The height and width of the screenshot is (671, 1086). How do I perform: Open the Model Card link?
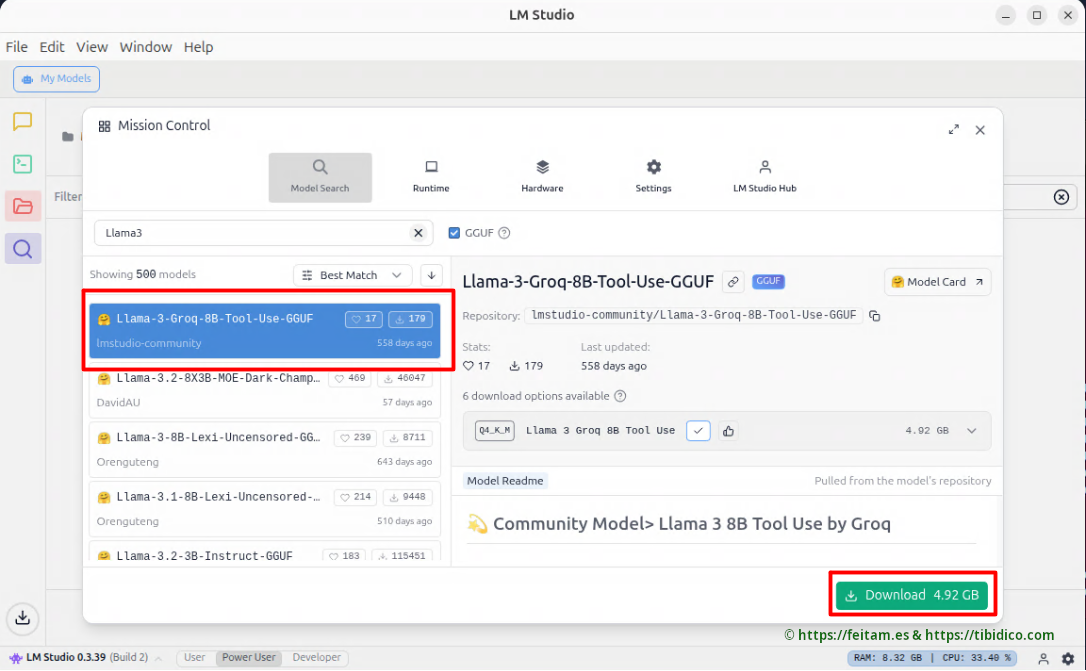point(937,282)
